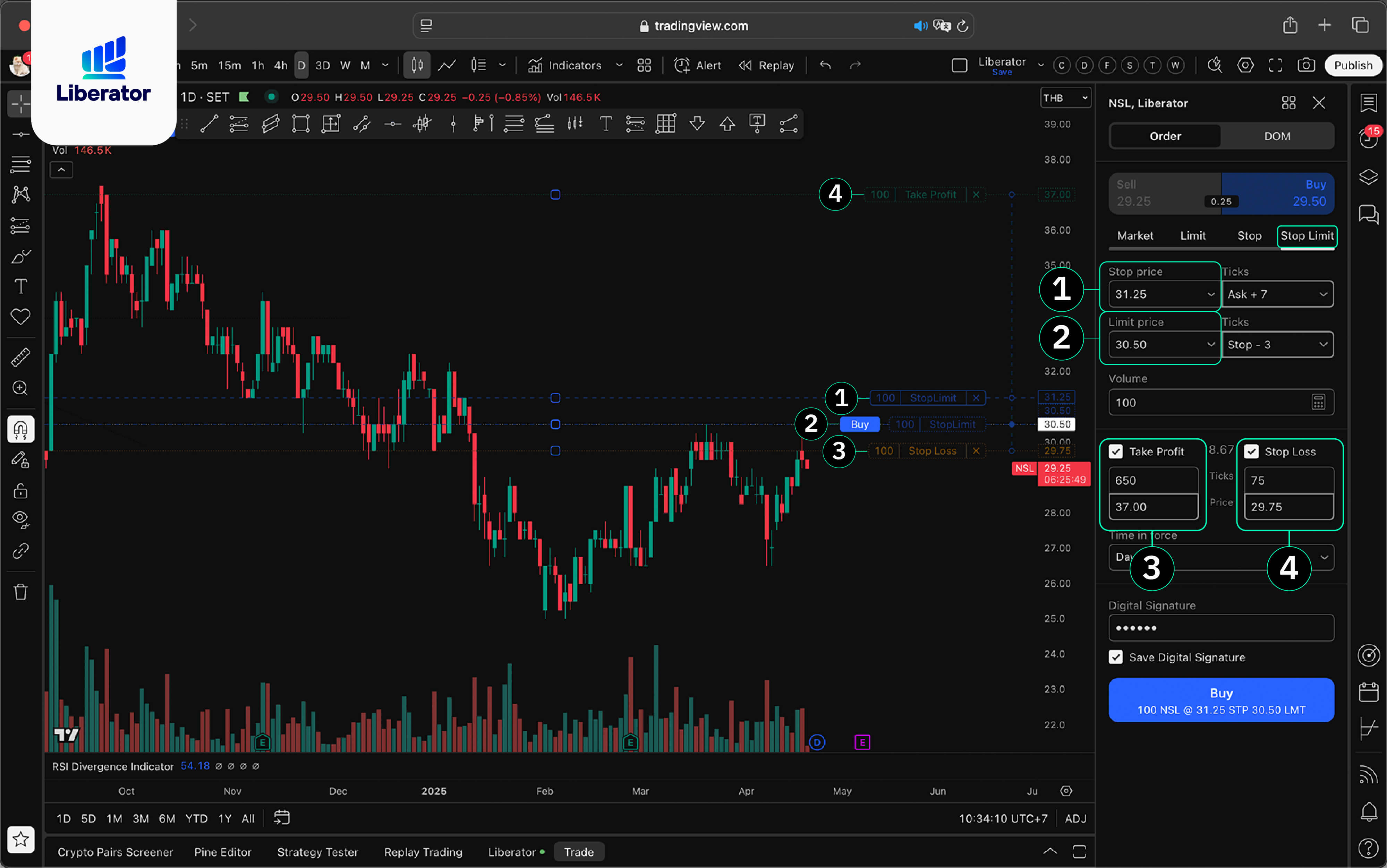The width and height of the screenshot is (1387, 868).
Task: Expand the Indicators favorites dropdown arrow
Action: pos(619,66)
